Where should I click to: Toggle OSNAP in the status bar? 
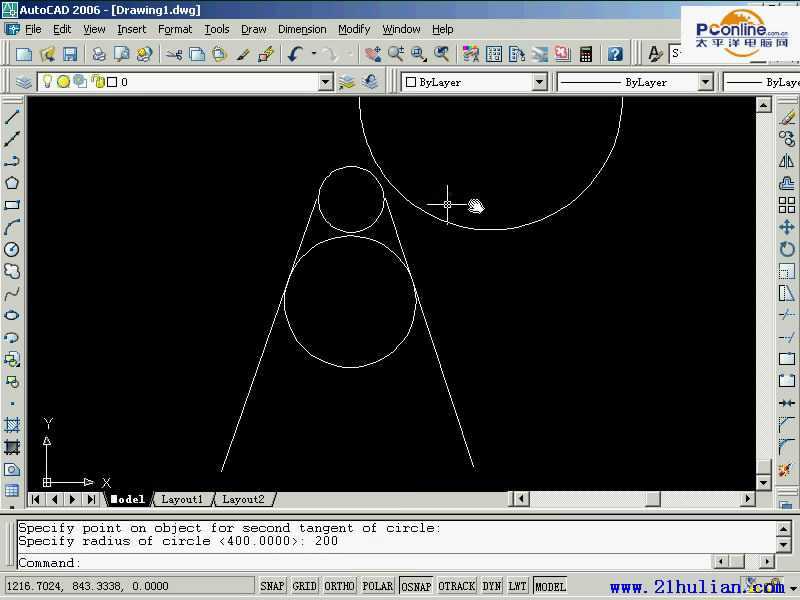click(416, 586)
